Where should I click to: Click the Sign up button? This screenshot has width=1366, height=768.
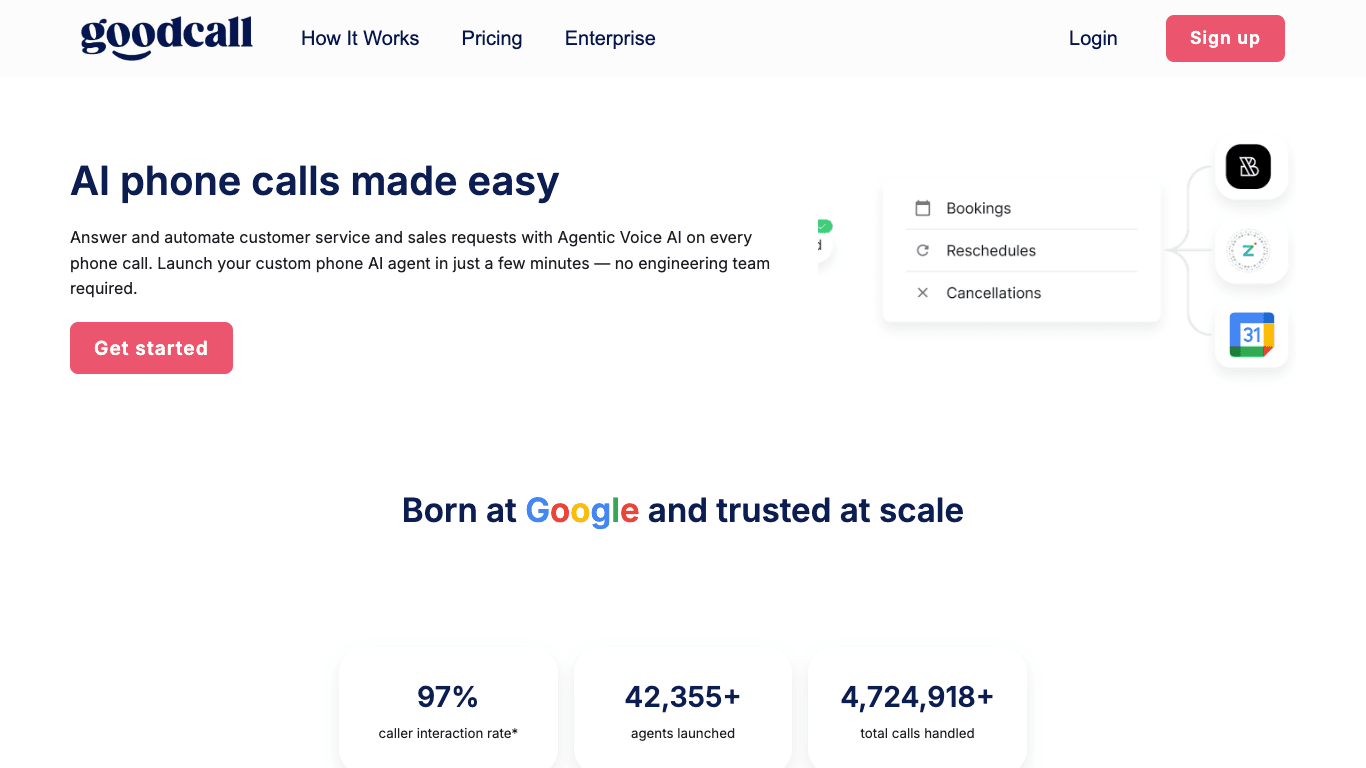(1225, 38)
